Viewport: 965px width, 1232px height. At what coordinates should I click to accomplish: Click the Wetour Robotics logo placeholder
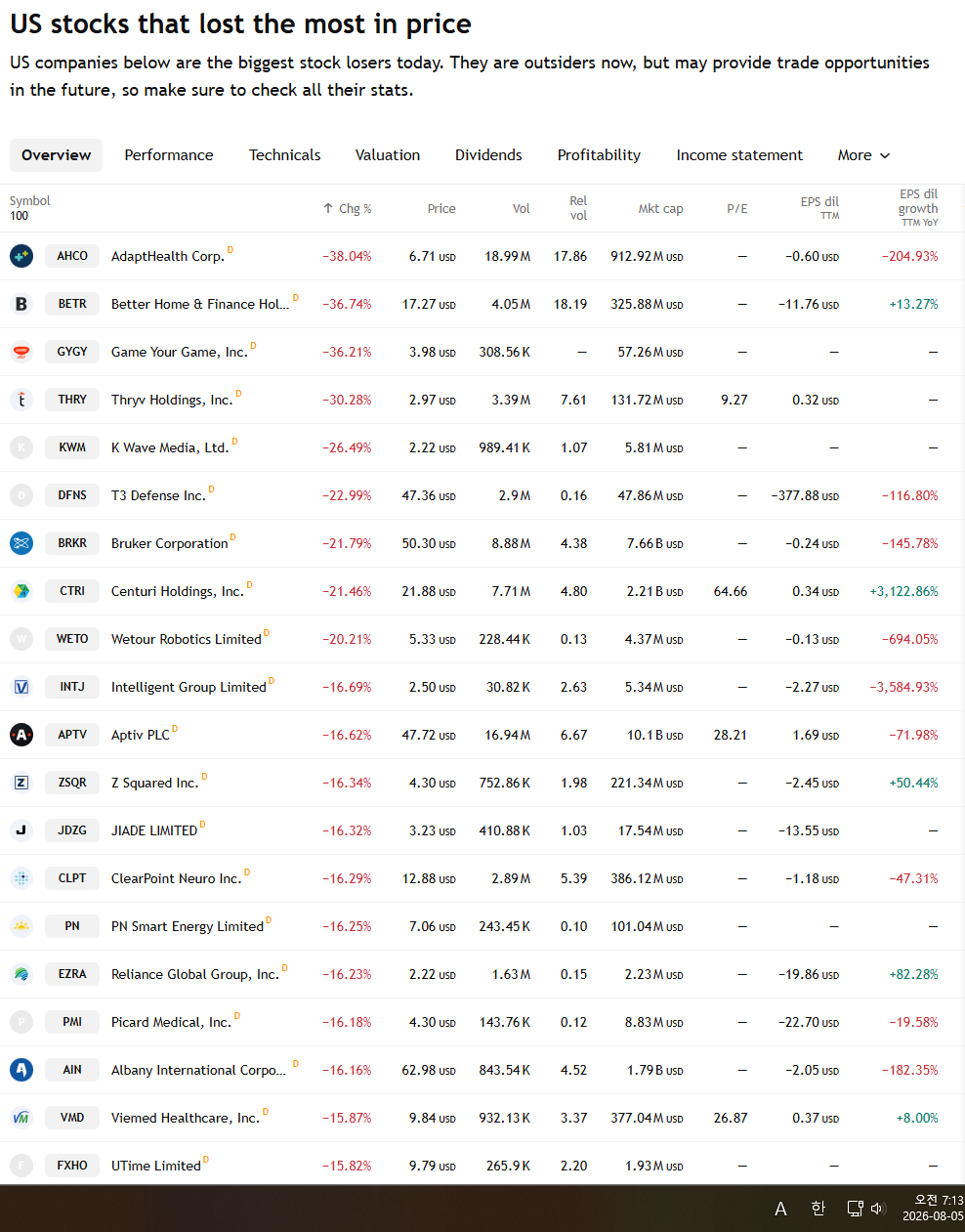tap(21, 639)
